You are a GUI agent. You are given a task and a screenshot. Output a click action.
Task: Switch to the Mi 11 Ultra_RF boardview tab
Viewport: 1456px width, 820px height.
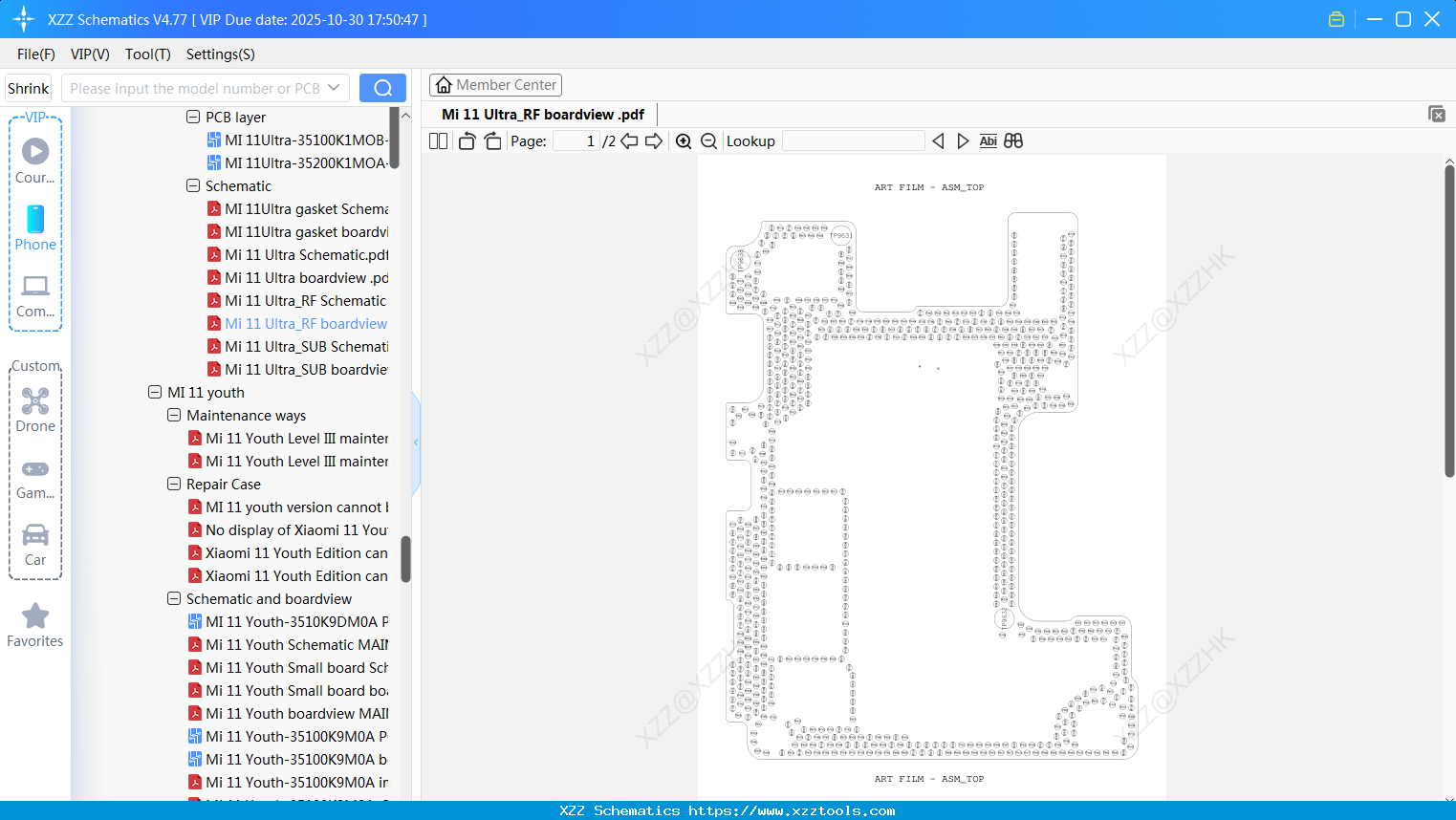542,114
